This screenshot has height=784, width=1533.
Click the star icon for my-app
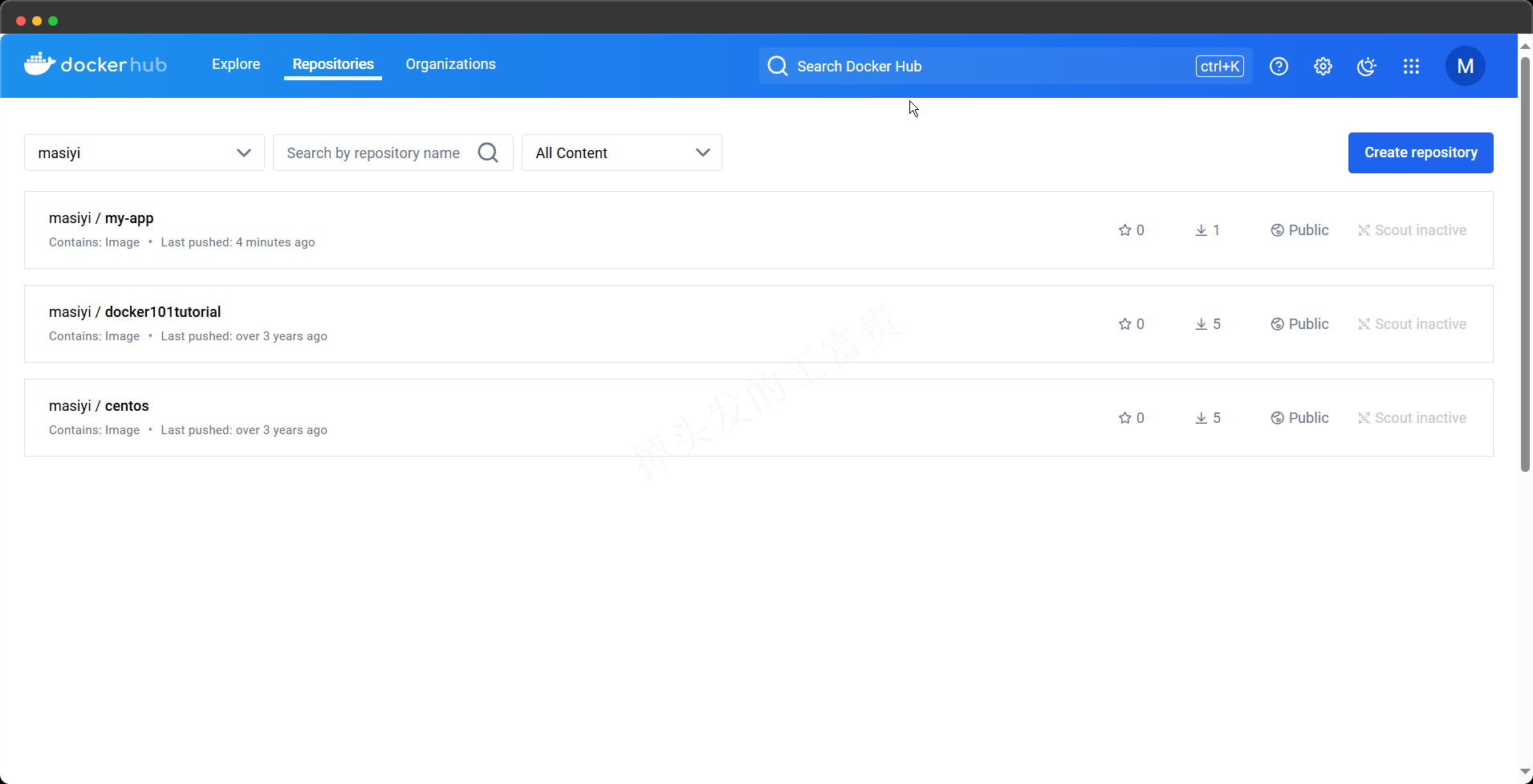[x=1124, y=230]
